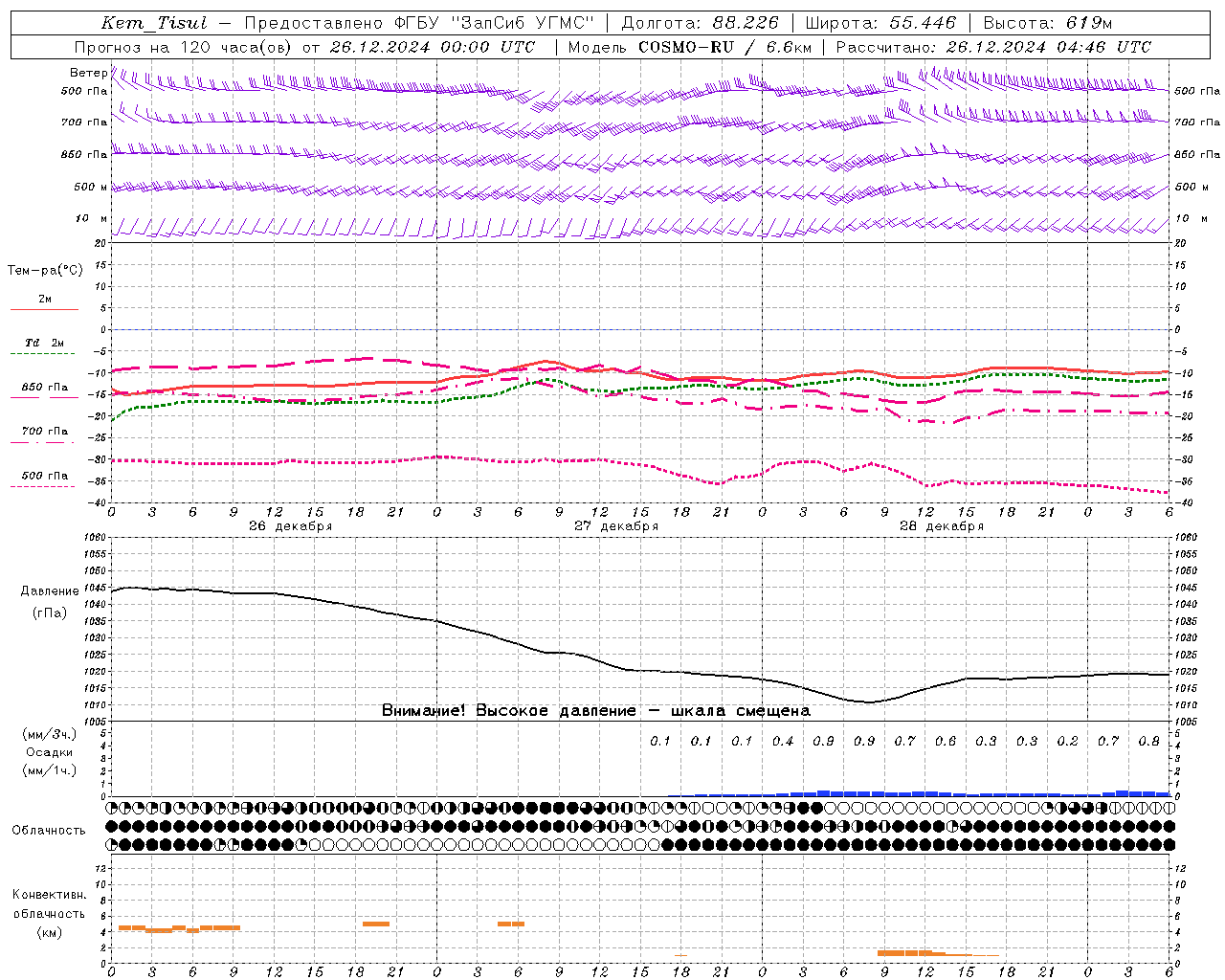Viewport: 1225px width, 980px height.
Task: Click the 0.2 precipitation value
Action: click(x=1067, y=741)
